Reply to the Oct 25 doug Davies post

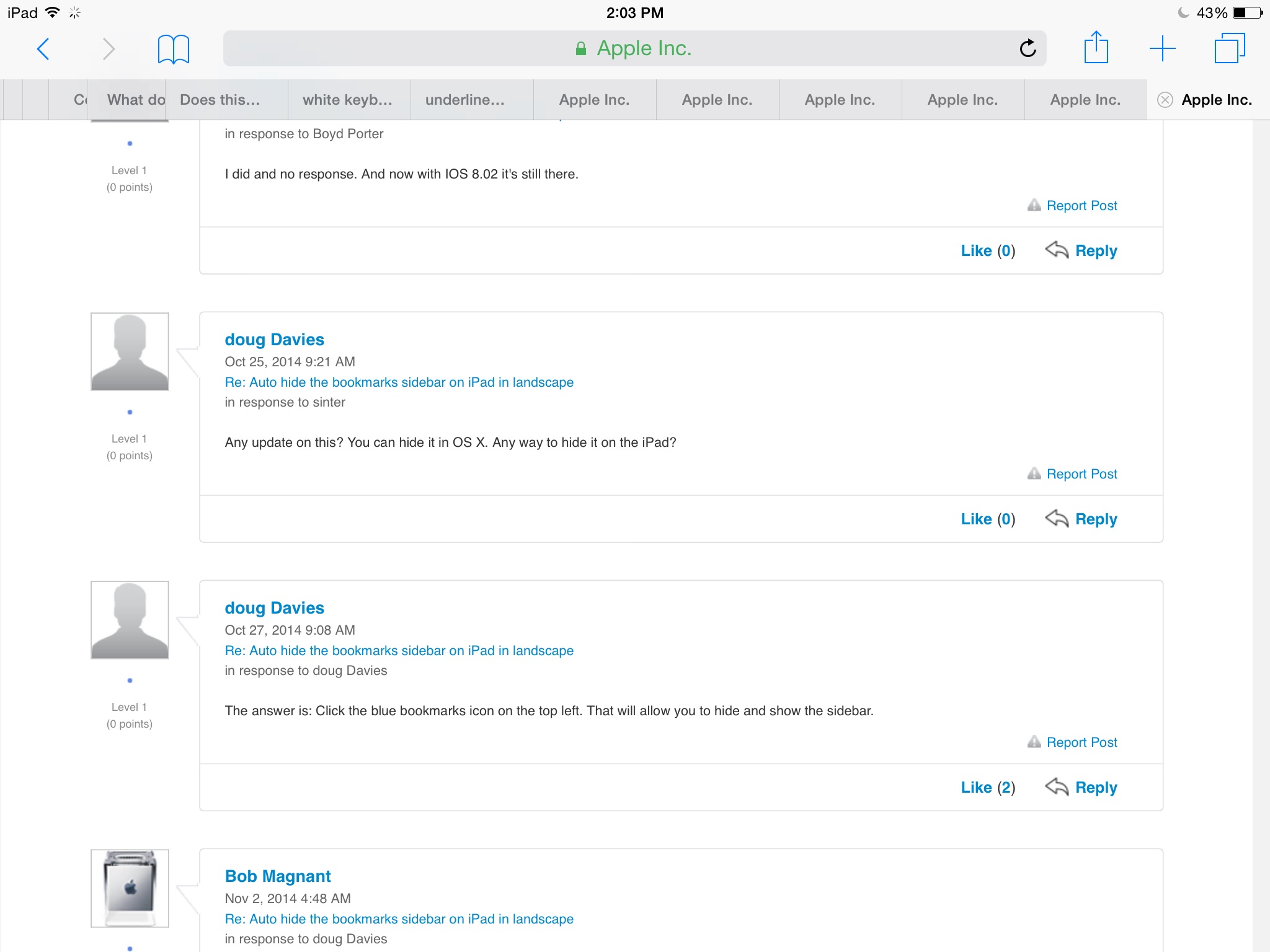tap(1096, 519)
